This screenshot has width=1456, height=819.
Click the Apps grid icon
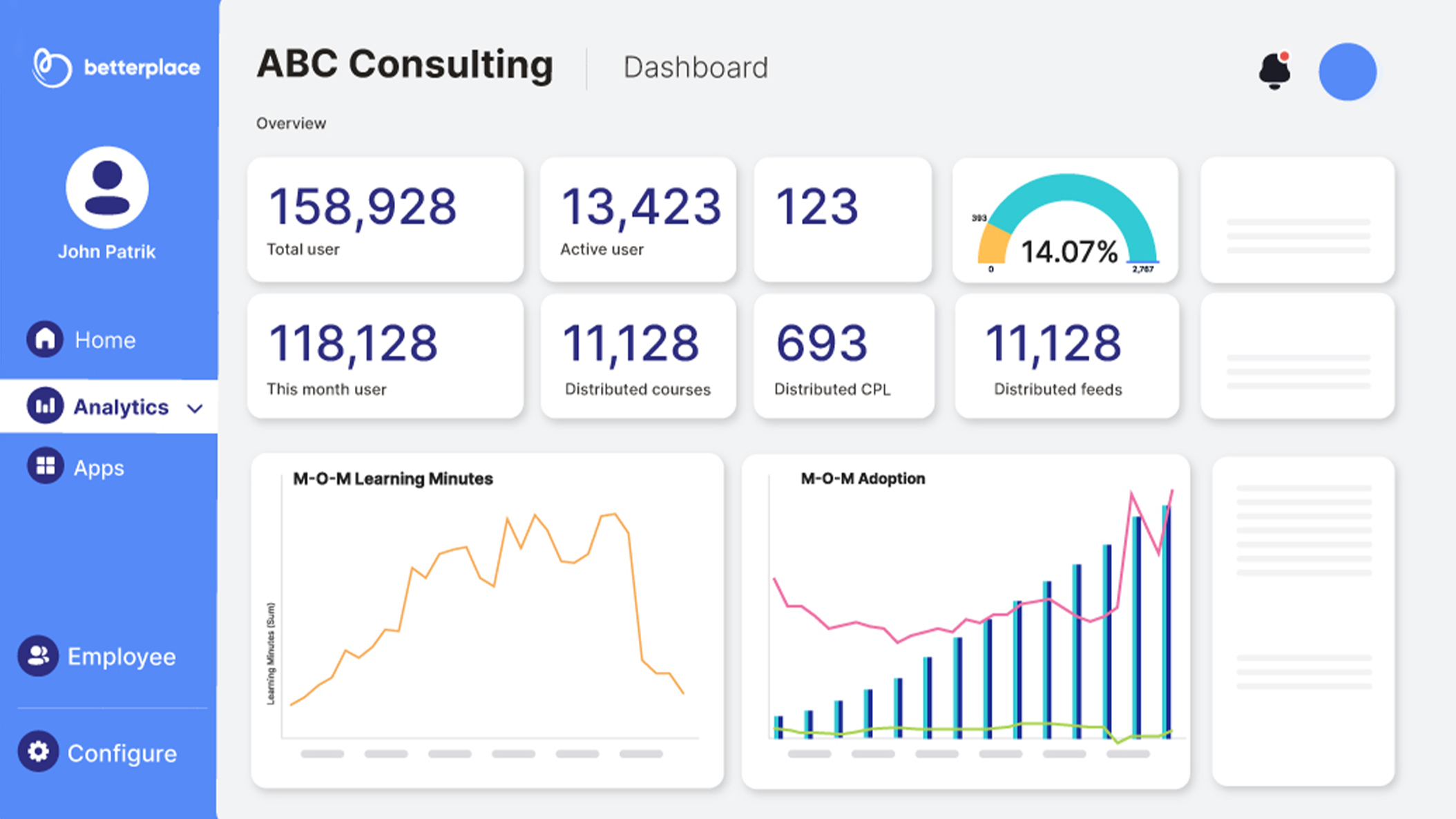45,466
